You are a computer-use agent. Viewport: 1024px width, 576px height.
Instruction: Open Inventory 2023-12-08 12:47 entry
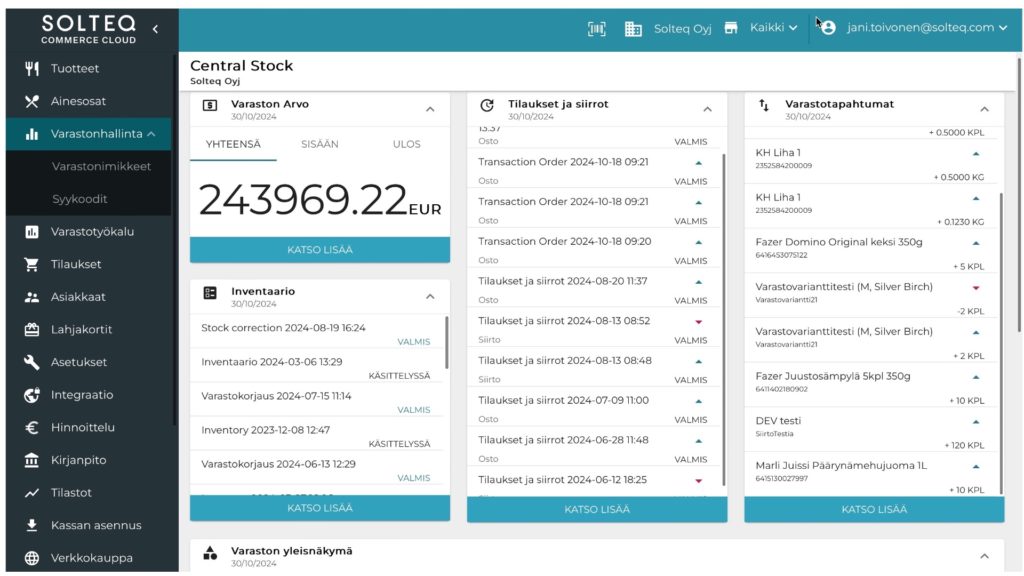(x=316, y=435)
